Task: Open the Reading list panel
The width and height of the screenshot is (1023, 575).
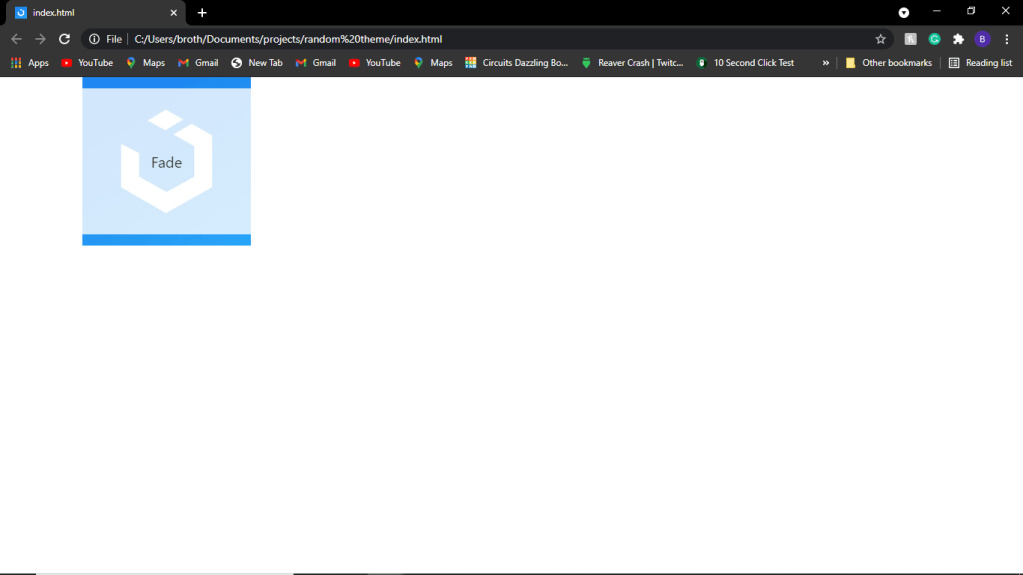Action: point(979,63)
